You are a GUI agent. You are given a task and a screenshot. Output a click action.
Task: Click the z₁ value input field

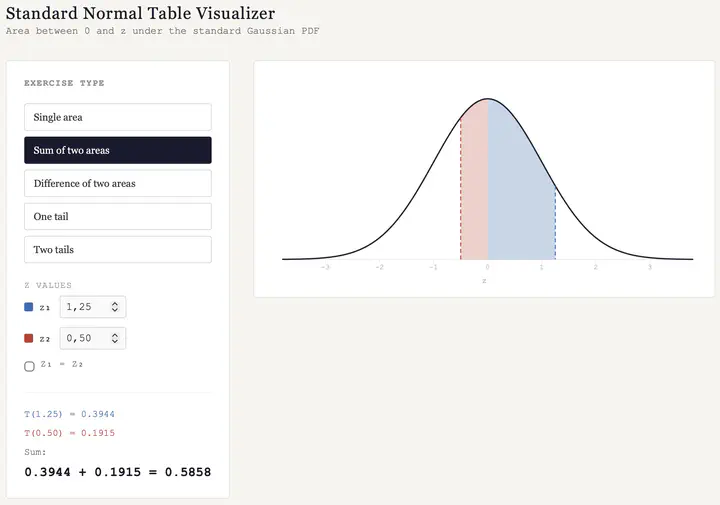coord(84,307)
